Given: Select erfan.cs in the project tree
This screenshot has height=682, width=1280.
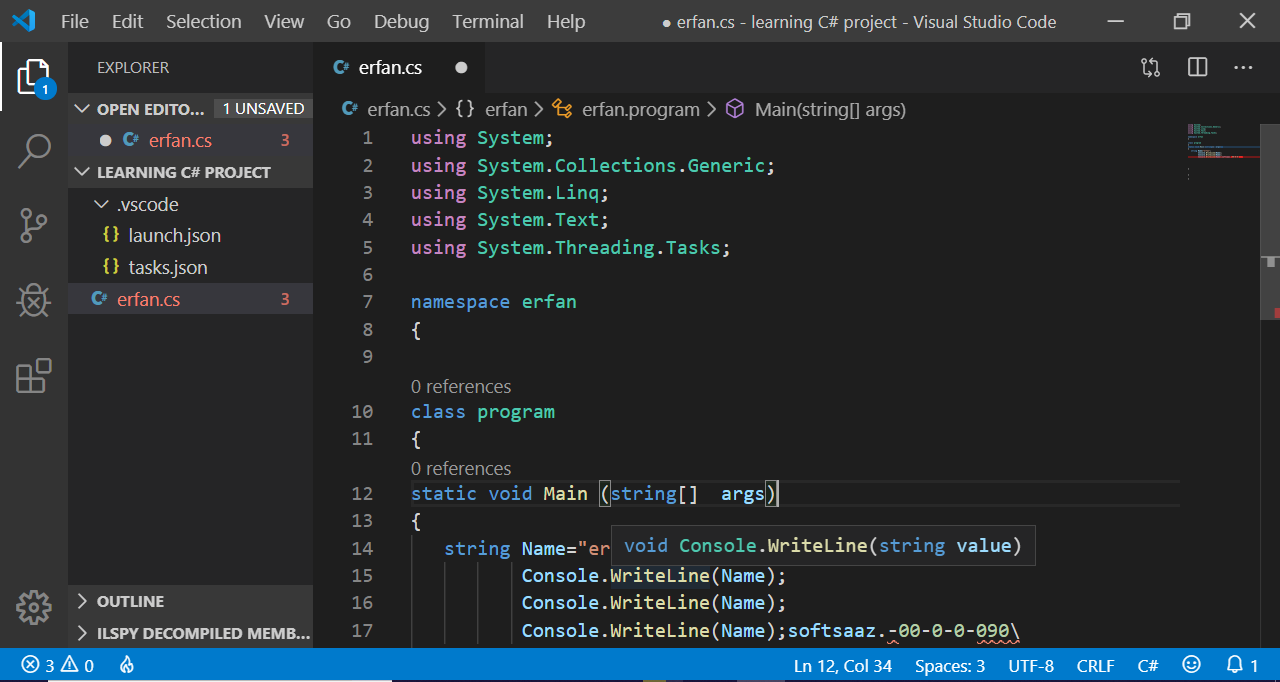Looking at the screenshot, I should pos(190,299).
